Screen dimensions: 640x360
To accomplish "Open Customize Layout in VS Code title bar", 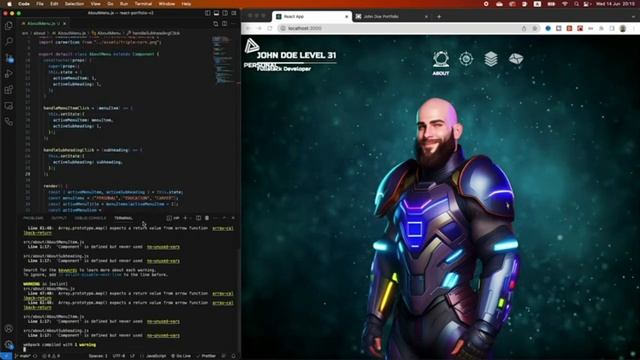I will (x=234, y=13).
